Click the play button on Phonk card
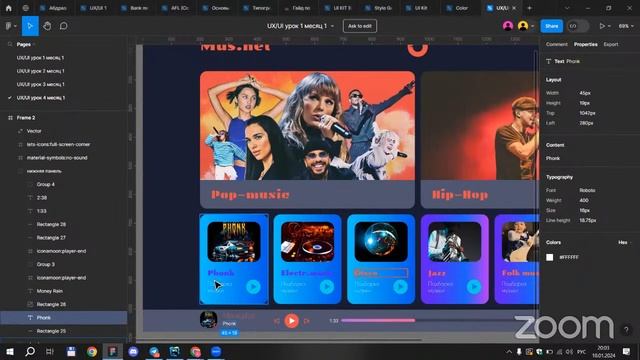This screenshot has height=360, width=640. click(x=253, y=287)
